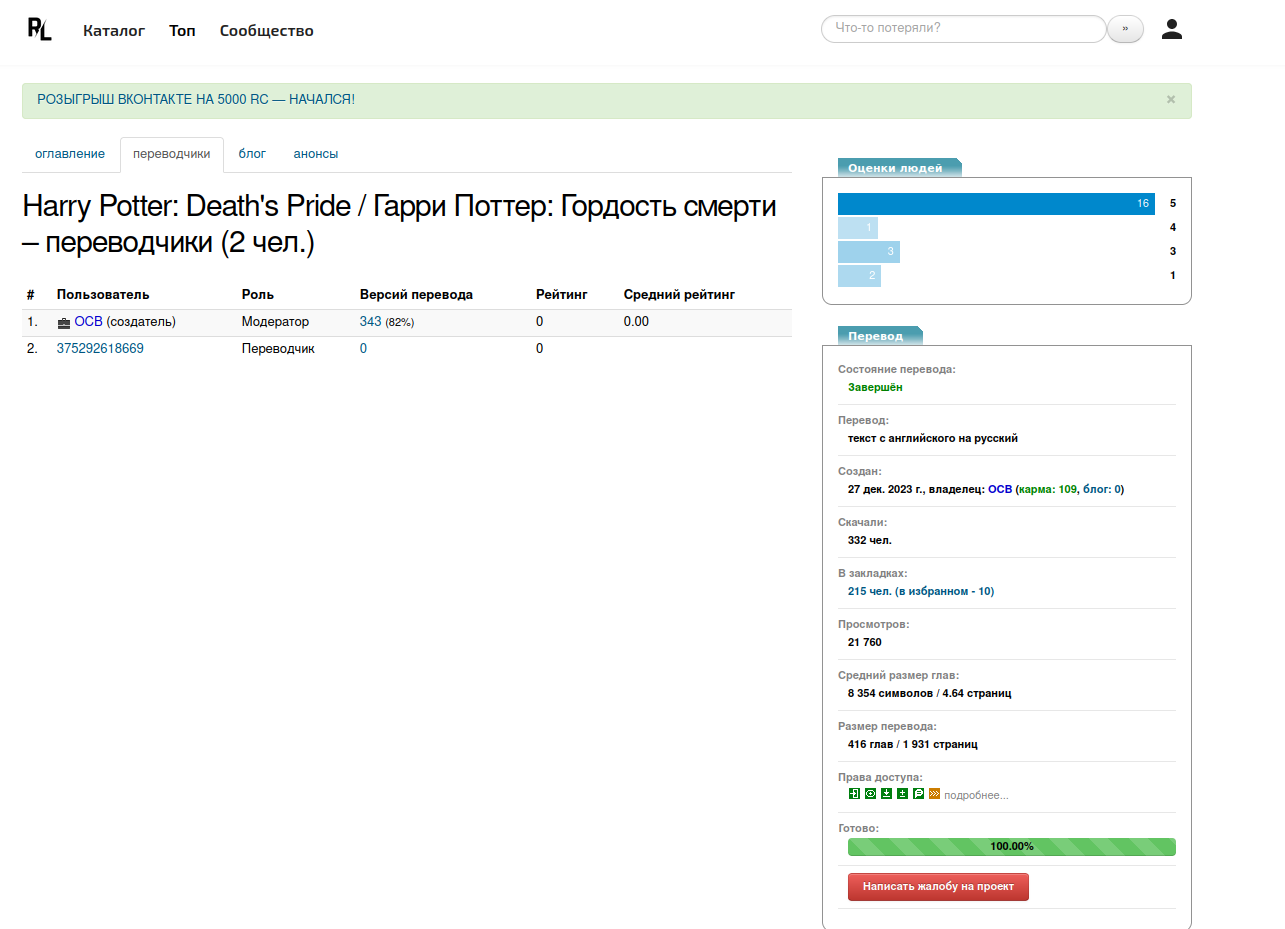The height and width of the screenshot is (929, 1285).
Task: Click the plus-minus rating access icon
Action: tap(902, 794)
